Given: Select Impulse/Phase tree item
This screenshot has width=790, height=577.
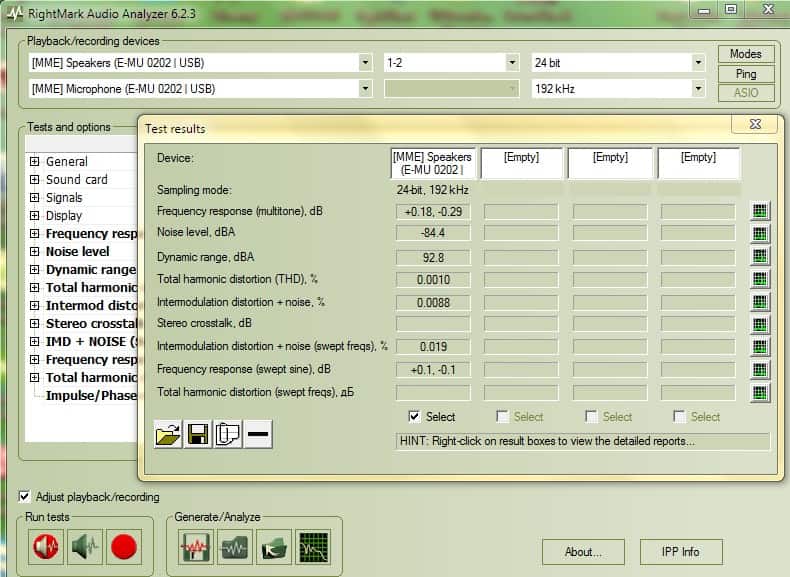Looking at the screenshot, I should (x=91, y=396).
